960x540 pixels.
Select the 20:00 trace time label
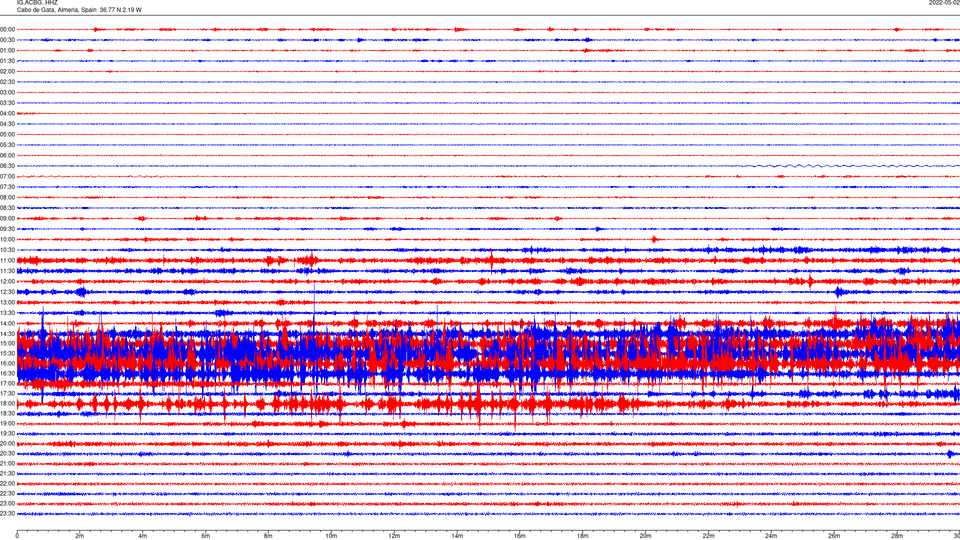[x=7, y=443]
